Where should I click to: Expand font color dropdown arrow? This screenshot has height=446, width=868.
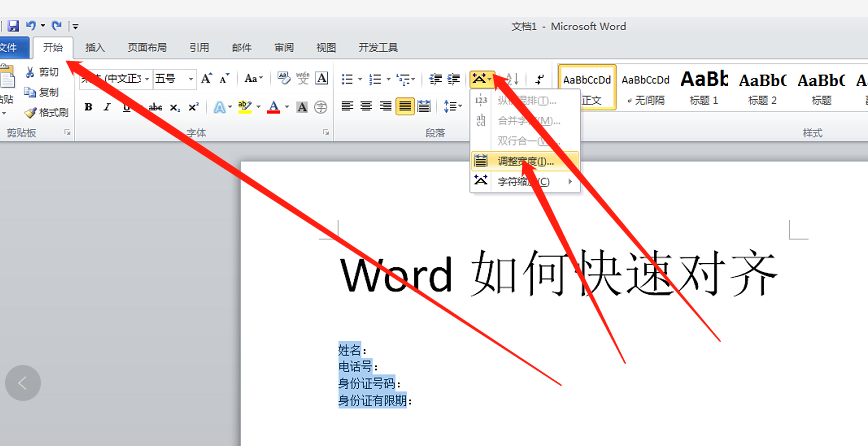[x=287, y=107]
